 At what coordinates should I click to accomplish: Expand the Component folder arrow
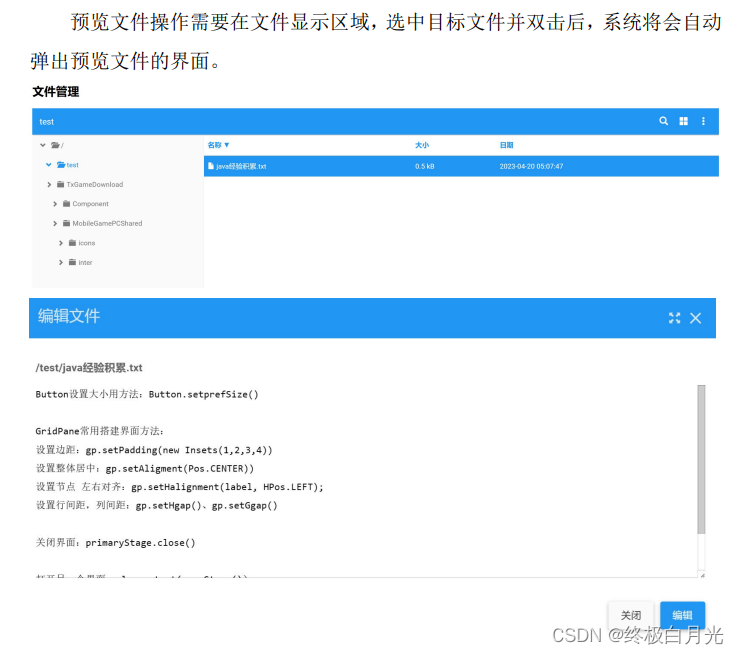(55, 204)
